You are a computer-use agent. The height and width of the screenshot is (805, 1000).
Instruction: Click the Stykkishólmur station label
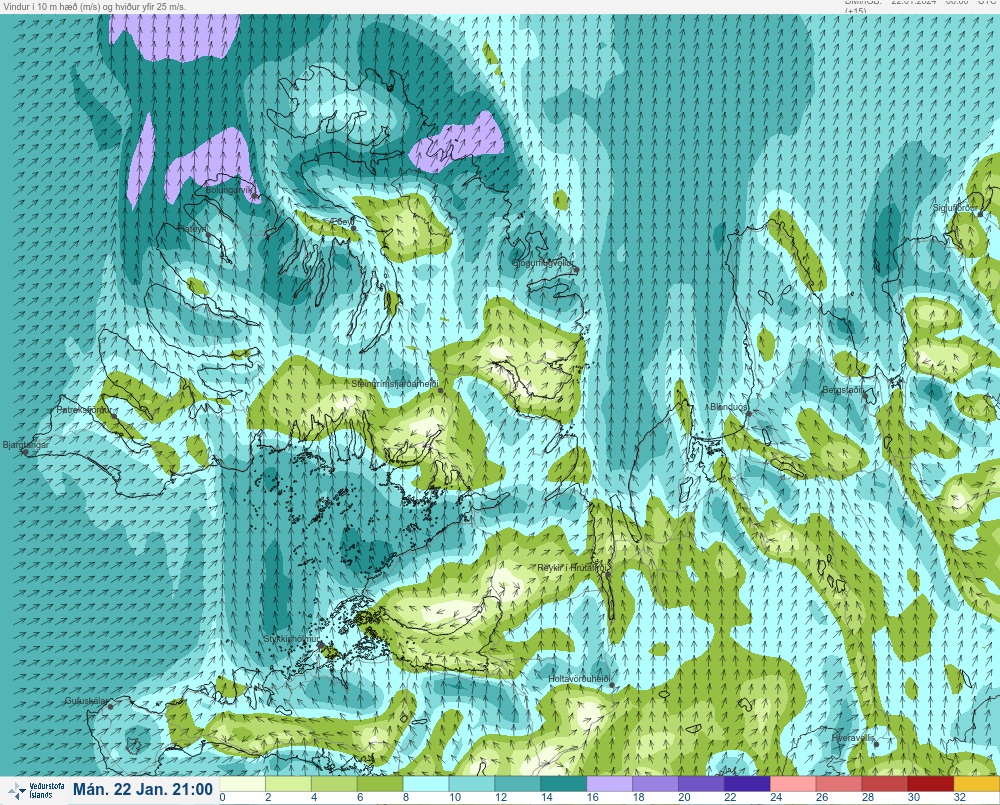pos(291,639)
